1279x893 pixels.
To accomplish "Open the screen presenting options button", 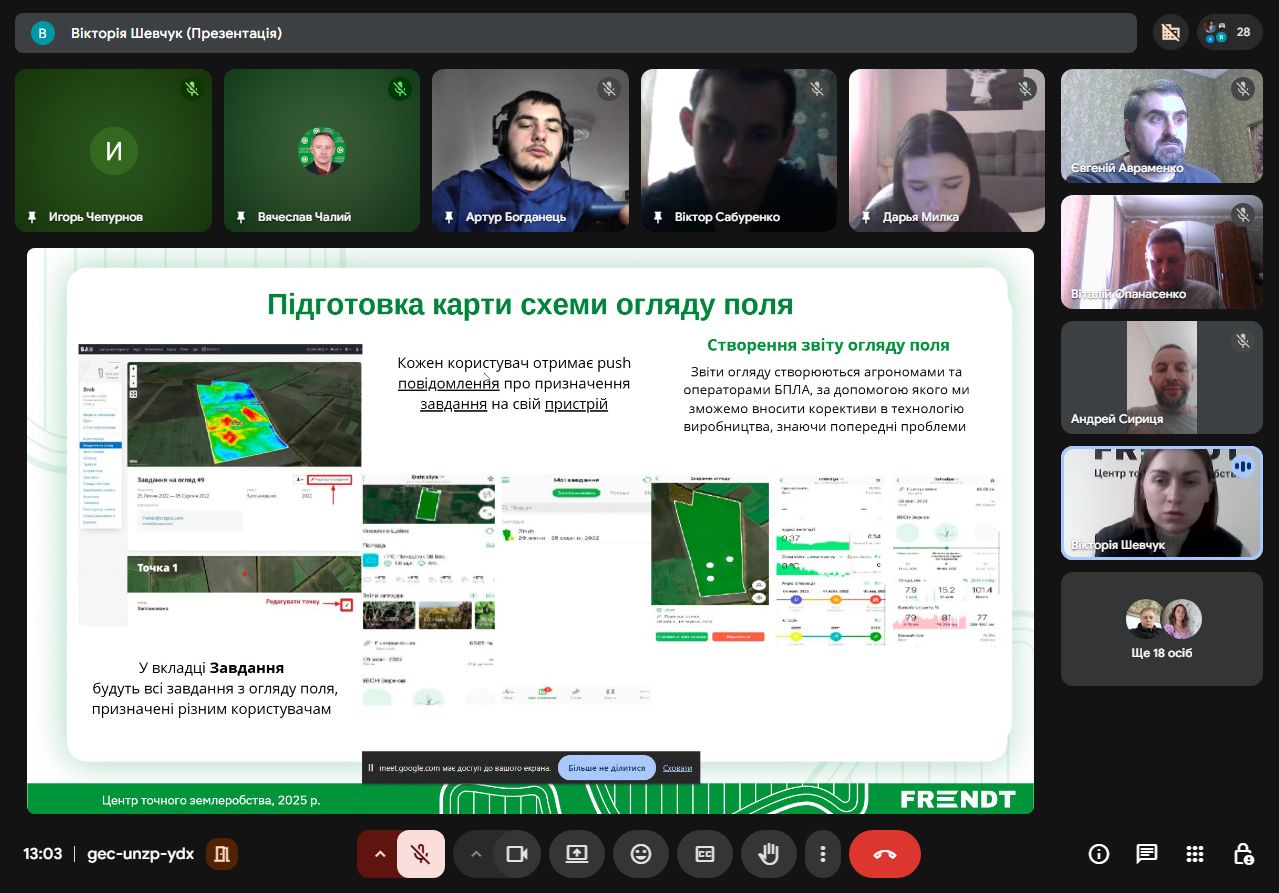I will pyautogui.click(x=577, y=854).
